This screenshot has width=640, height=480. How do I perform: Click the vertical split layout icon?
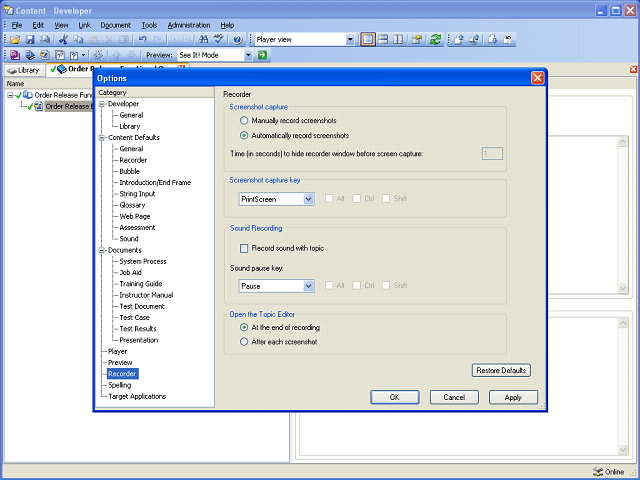click(398, 40)
